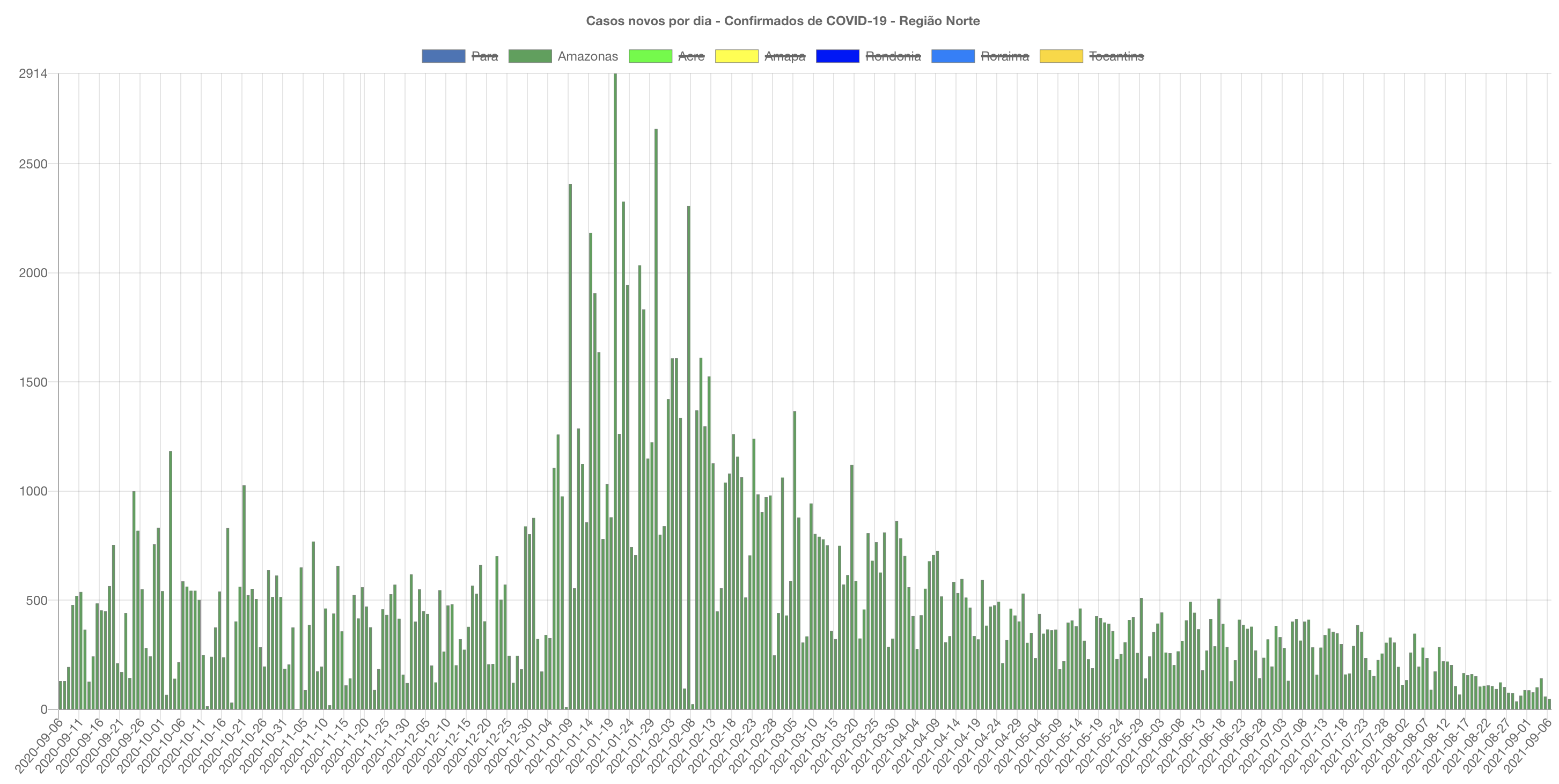Click the 2500 y-axis tick label
This screenshot has height=784, width=1559.
(33, 164)
